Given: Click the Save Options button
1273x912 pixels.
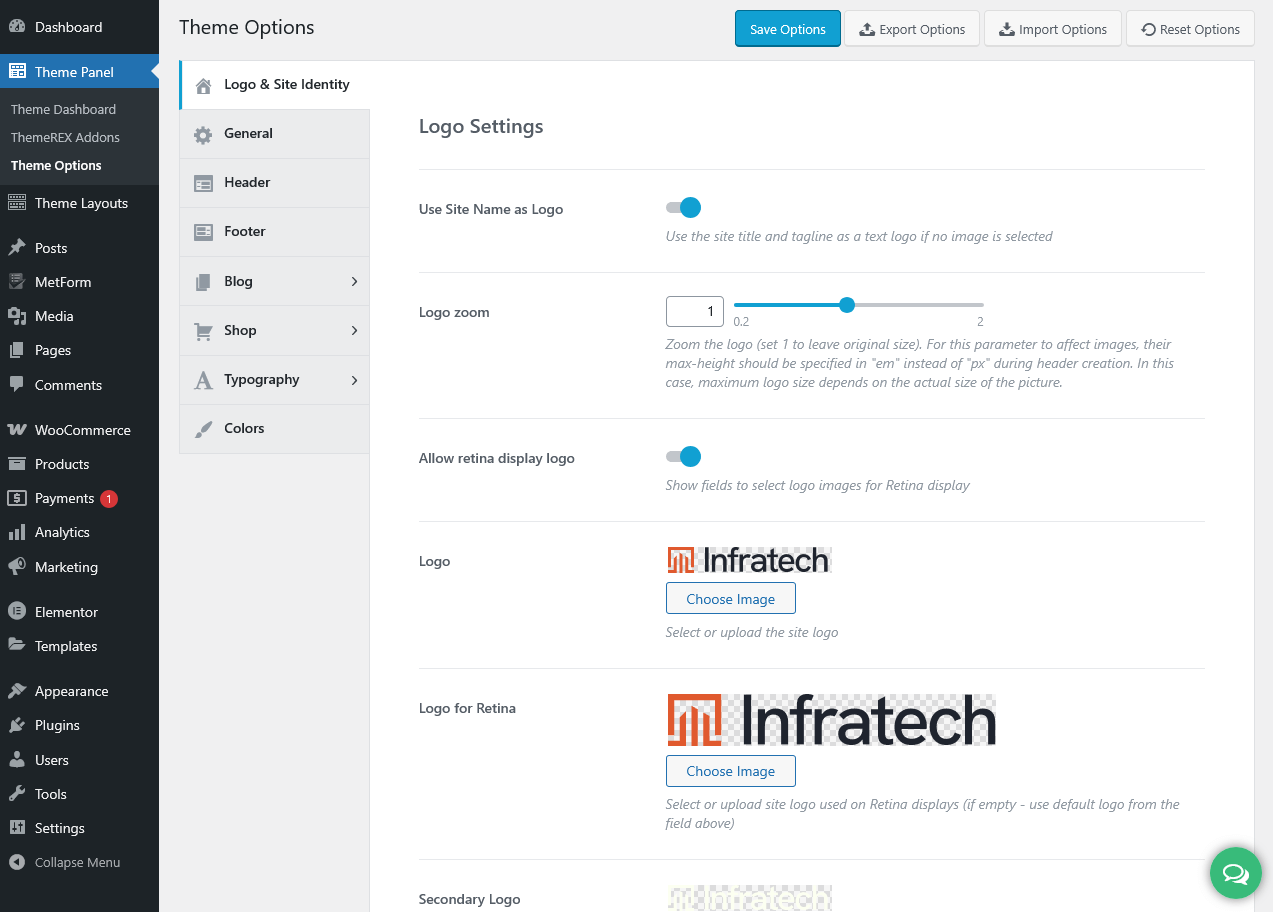Looking at the screenshot, I should pos(787,29).
